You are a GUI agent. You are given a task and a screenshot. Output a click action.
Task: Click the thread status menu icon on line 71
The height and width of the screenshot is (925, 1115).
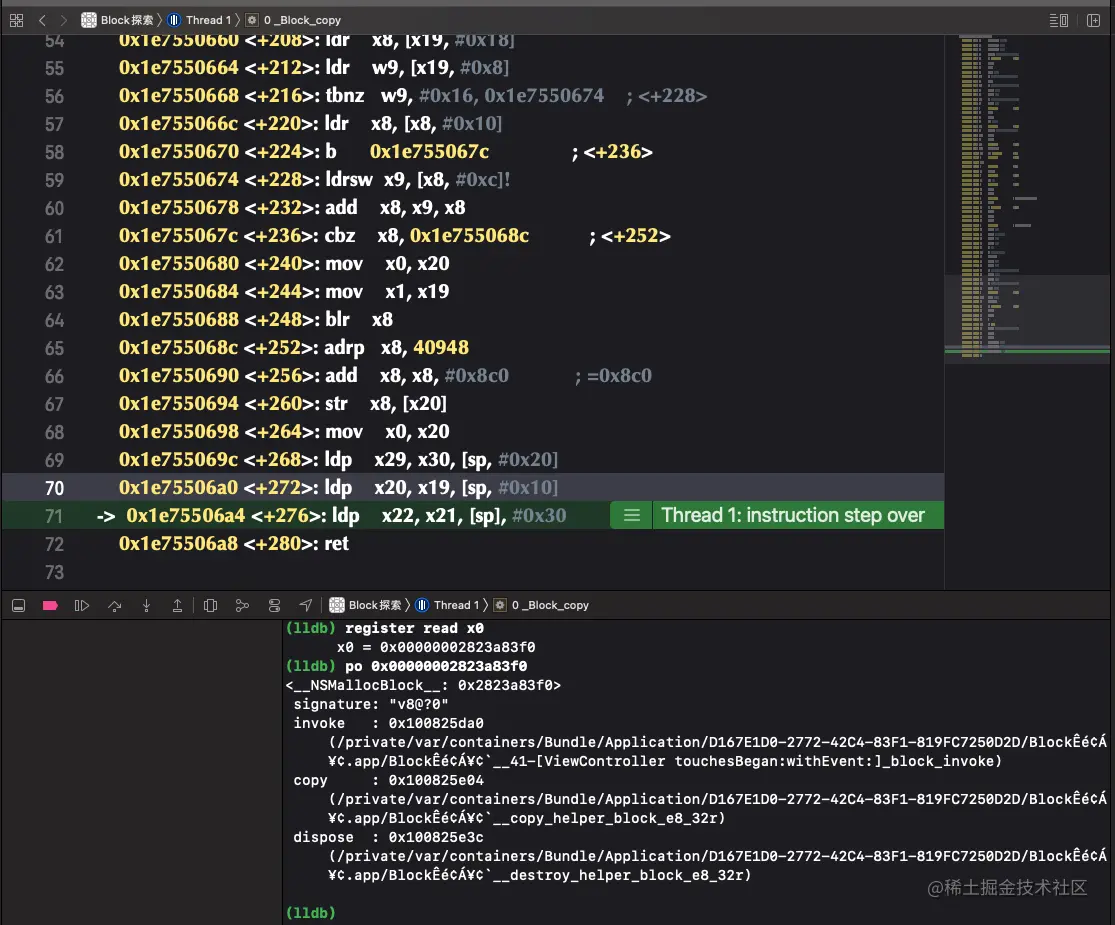click(631, 515)
